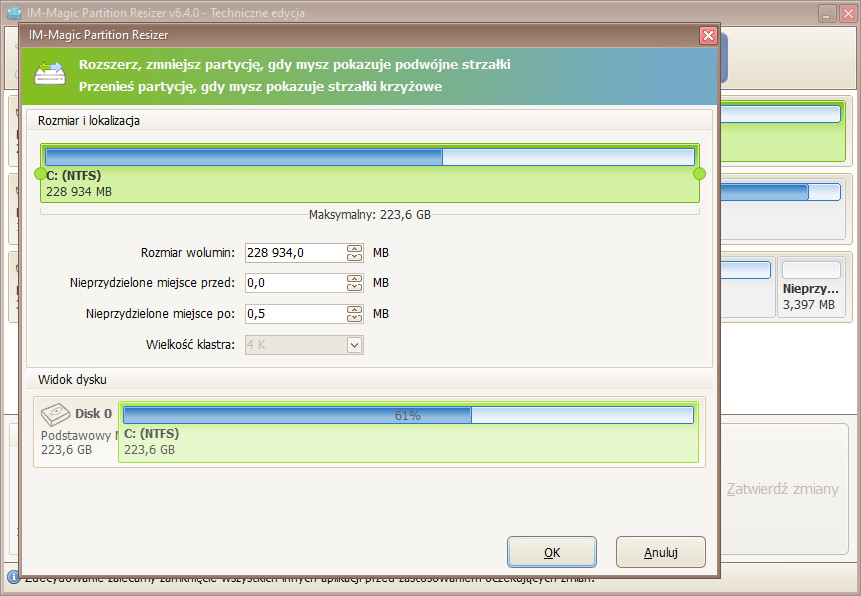The image size is (861, 596).
Task: Click the right green resize handle
Action: [699, 174]
